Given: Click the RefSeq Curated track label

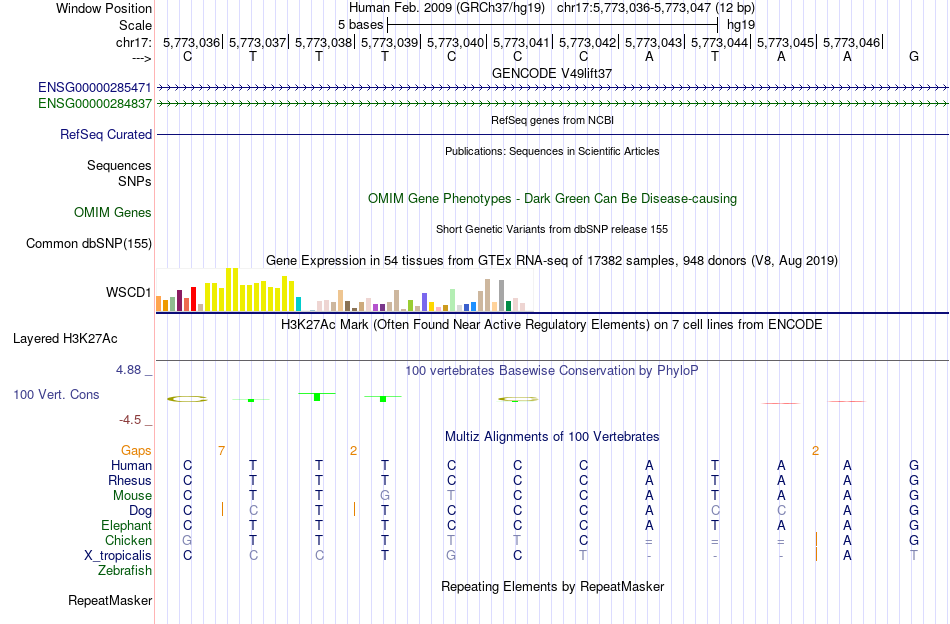Looking at the screenshot, I should [105, 134].
